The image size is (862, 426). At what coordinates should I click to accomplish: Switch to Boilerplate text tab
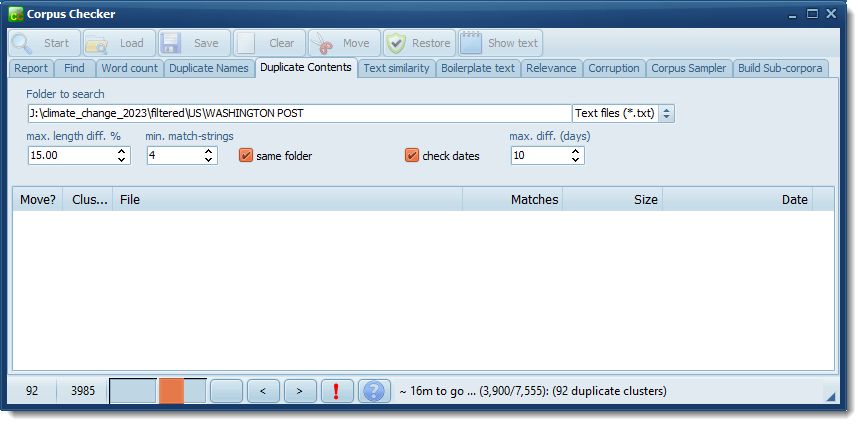(x=478, y=68)
